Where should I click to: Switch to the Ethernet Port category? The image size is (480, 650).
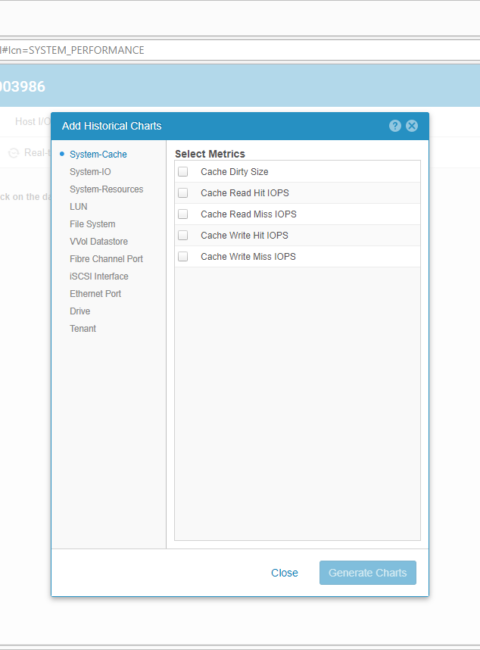(x=95, y=293)
